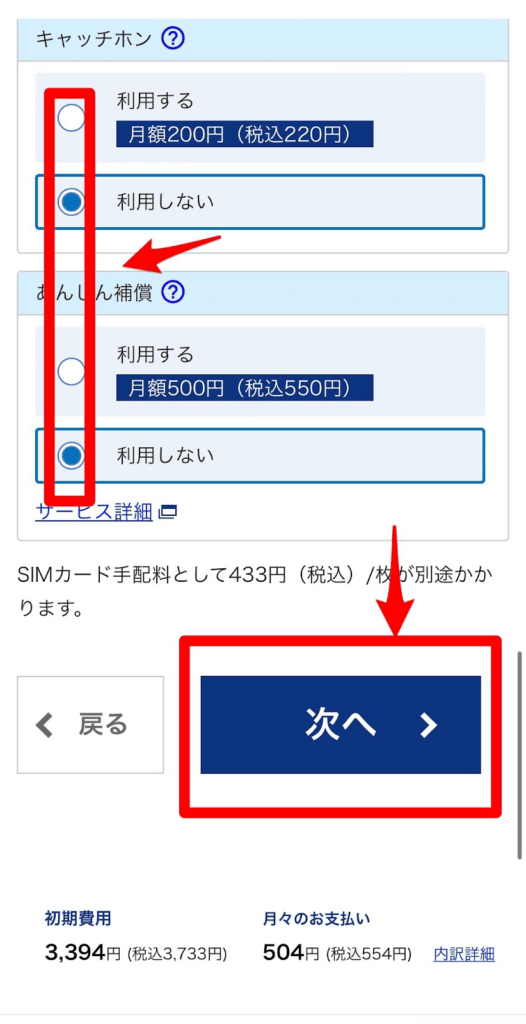The width and height of the screenshot is (526, 1024).
Task: Click the 月額500円（税込550円） price label
Action: pyautogui.click(x=244, y=387)
